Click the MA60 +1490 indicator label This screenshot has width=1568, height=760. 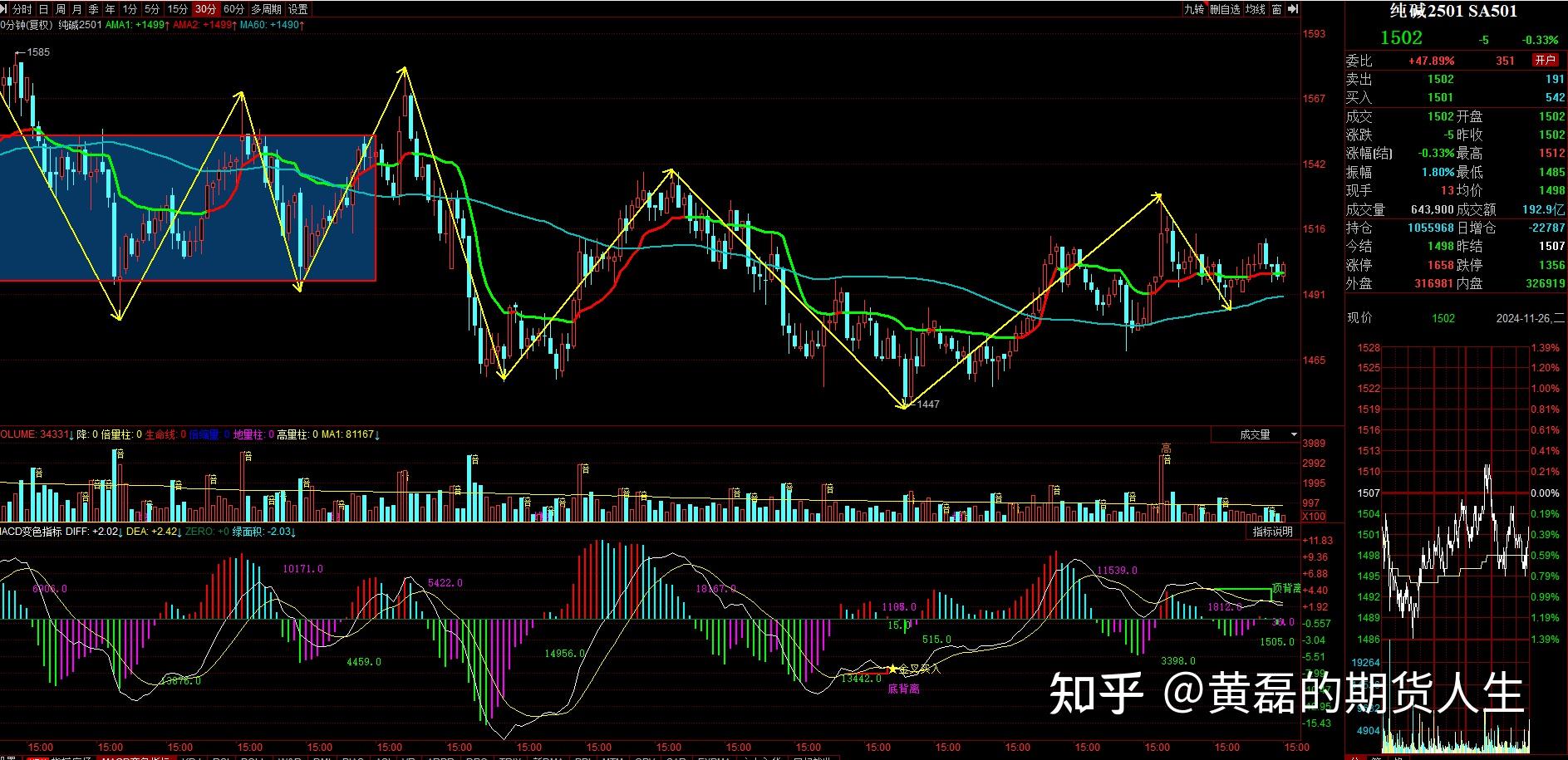pyautogui.click(x=273, y=25)
